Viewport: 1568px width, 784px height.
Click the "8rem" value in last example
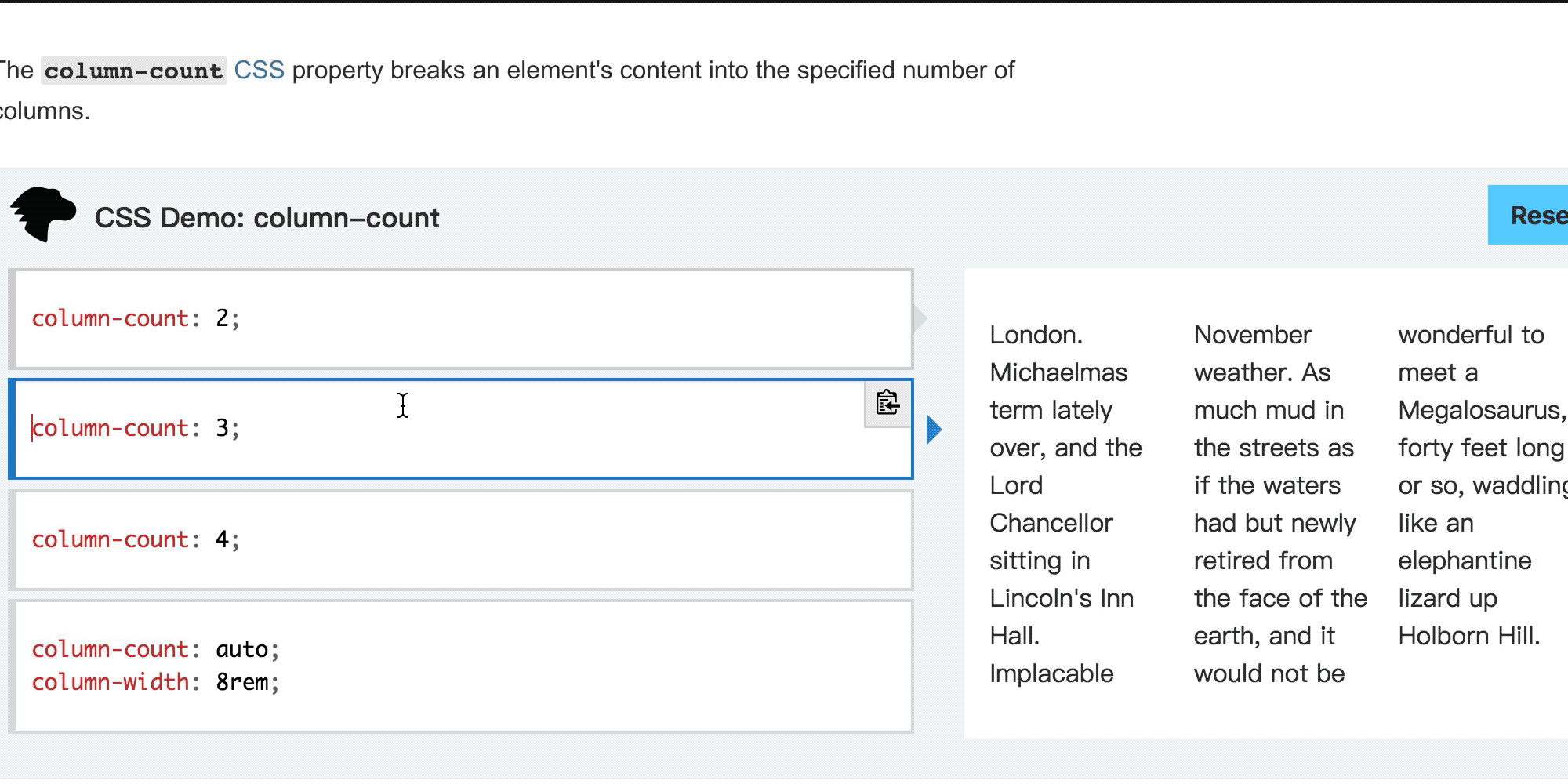click(242, 682)
